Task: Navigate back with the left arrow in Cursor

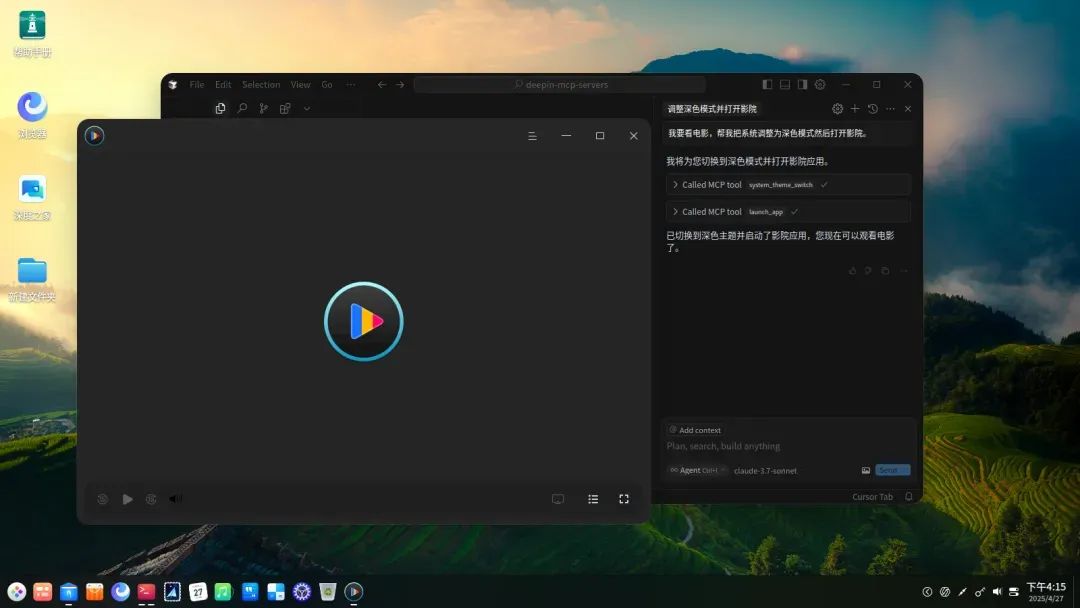Action: [382, 85]
